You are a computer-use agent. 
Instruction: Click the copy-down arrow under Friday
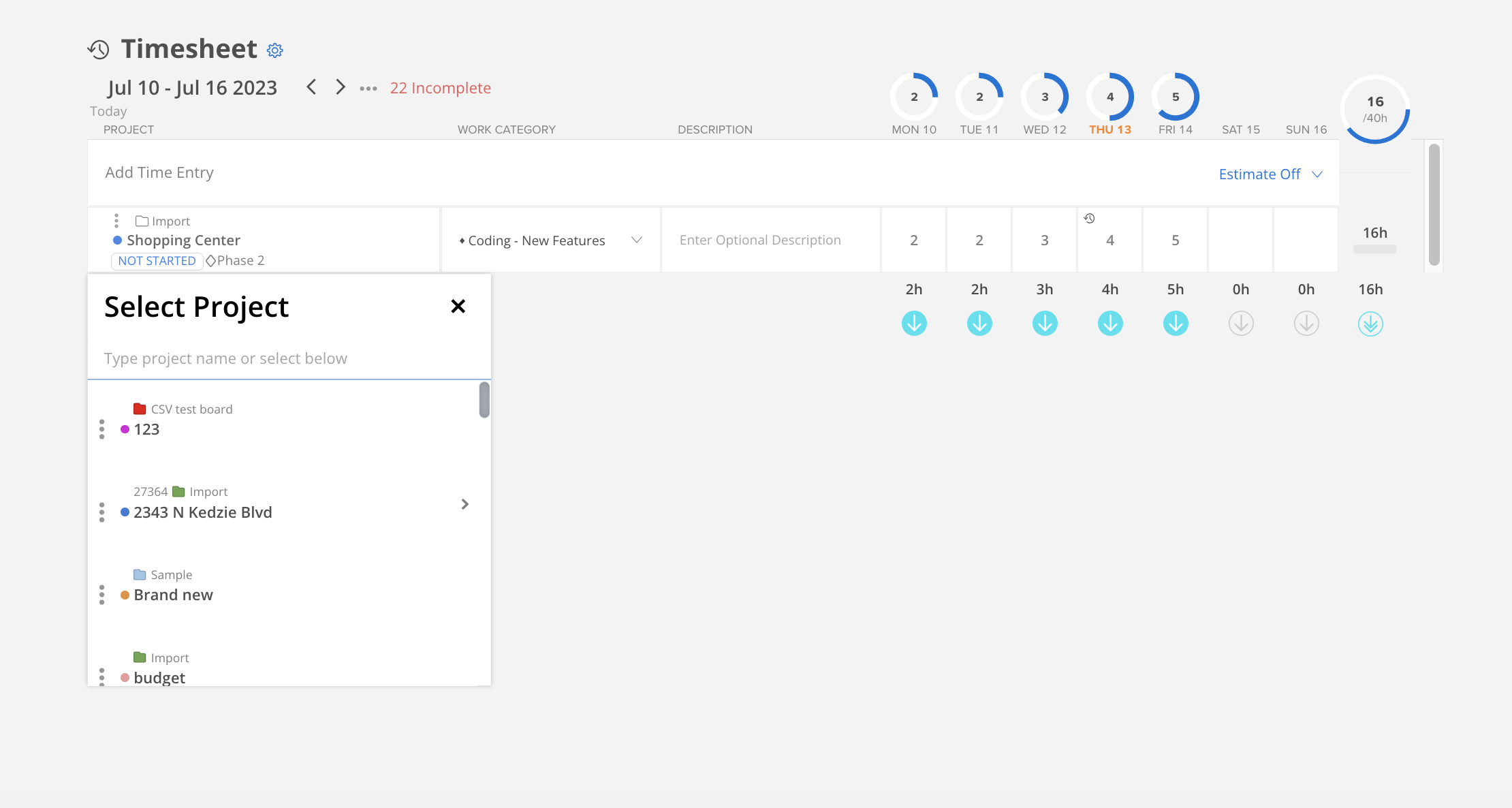point(1176,324)
